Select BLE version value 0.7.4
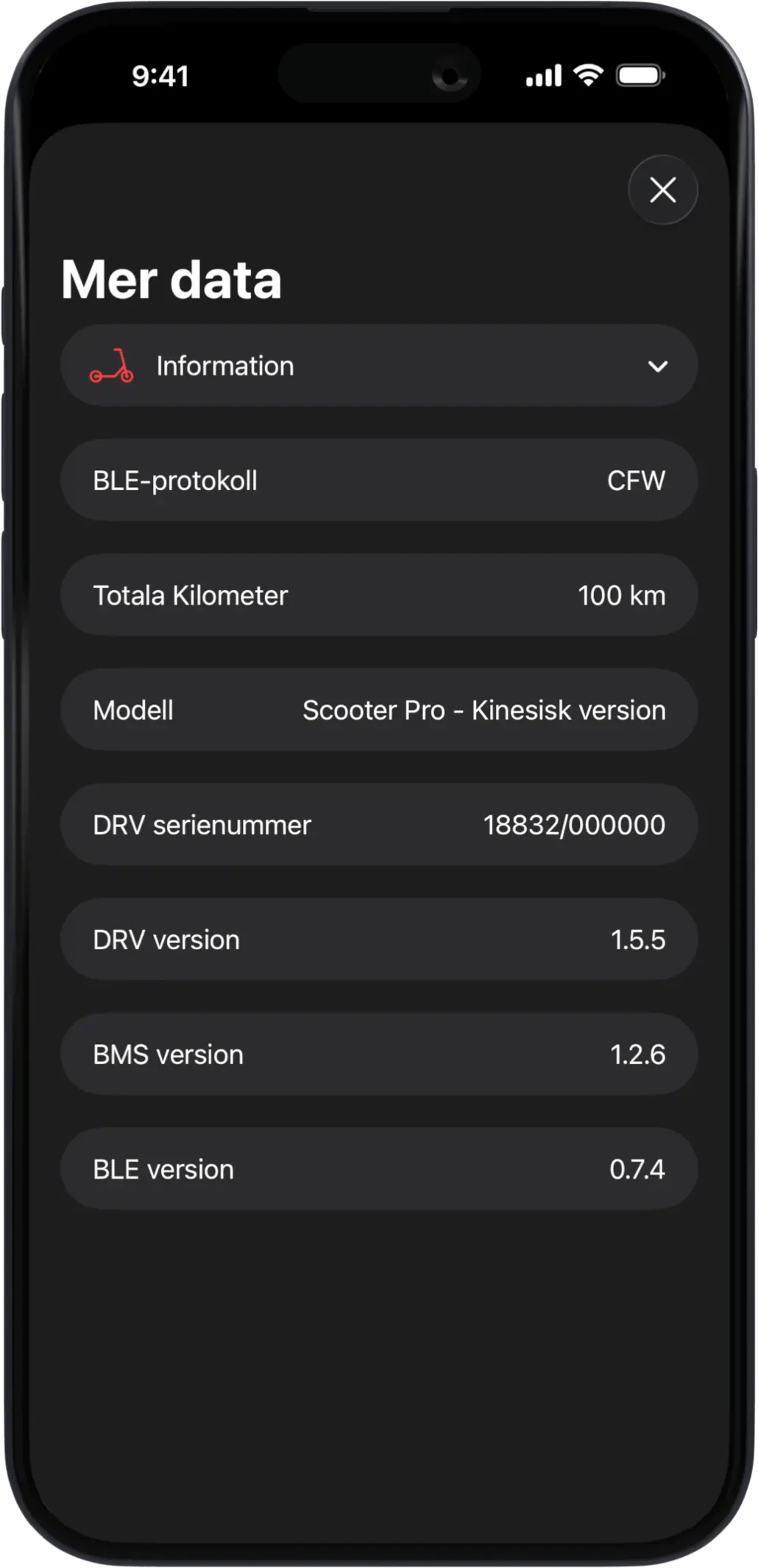 tap(637, 1169)
